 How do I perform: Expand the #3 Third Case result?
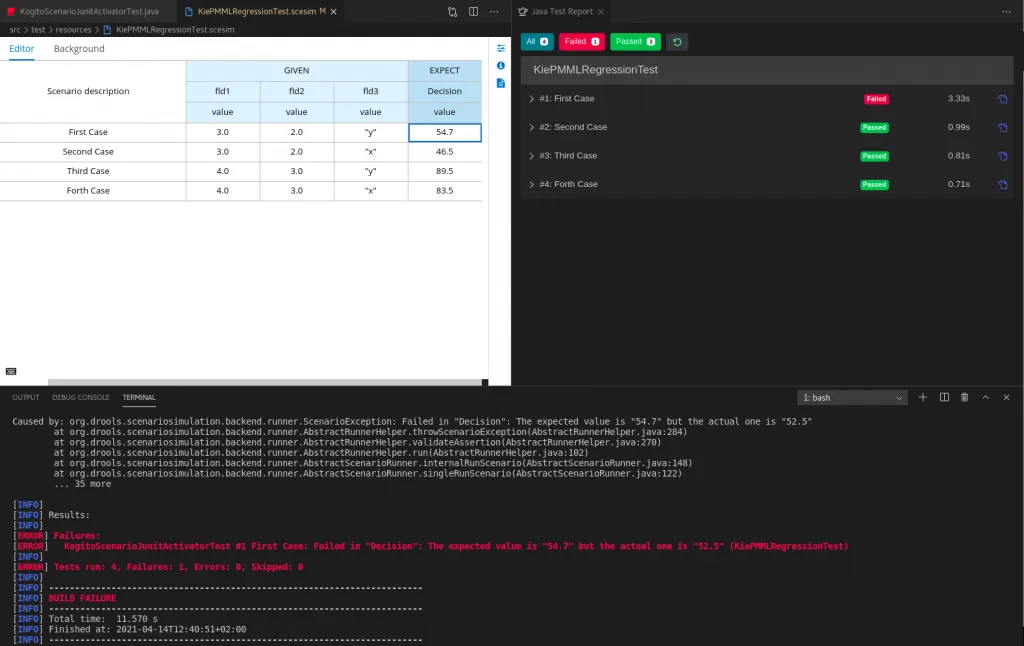[532, 156]
